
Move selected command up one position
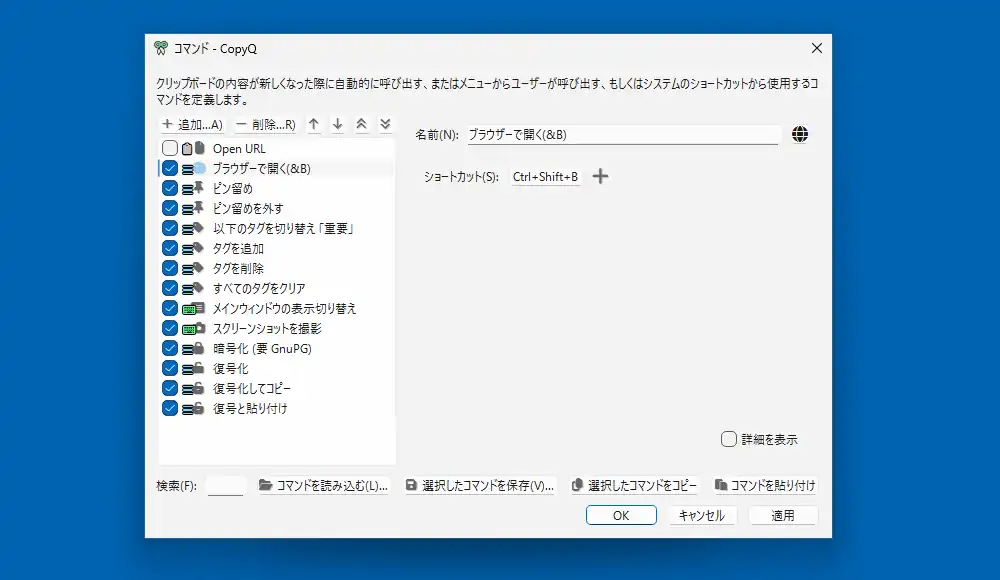coord(314,125)
